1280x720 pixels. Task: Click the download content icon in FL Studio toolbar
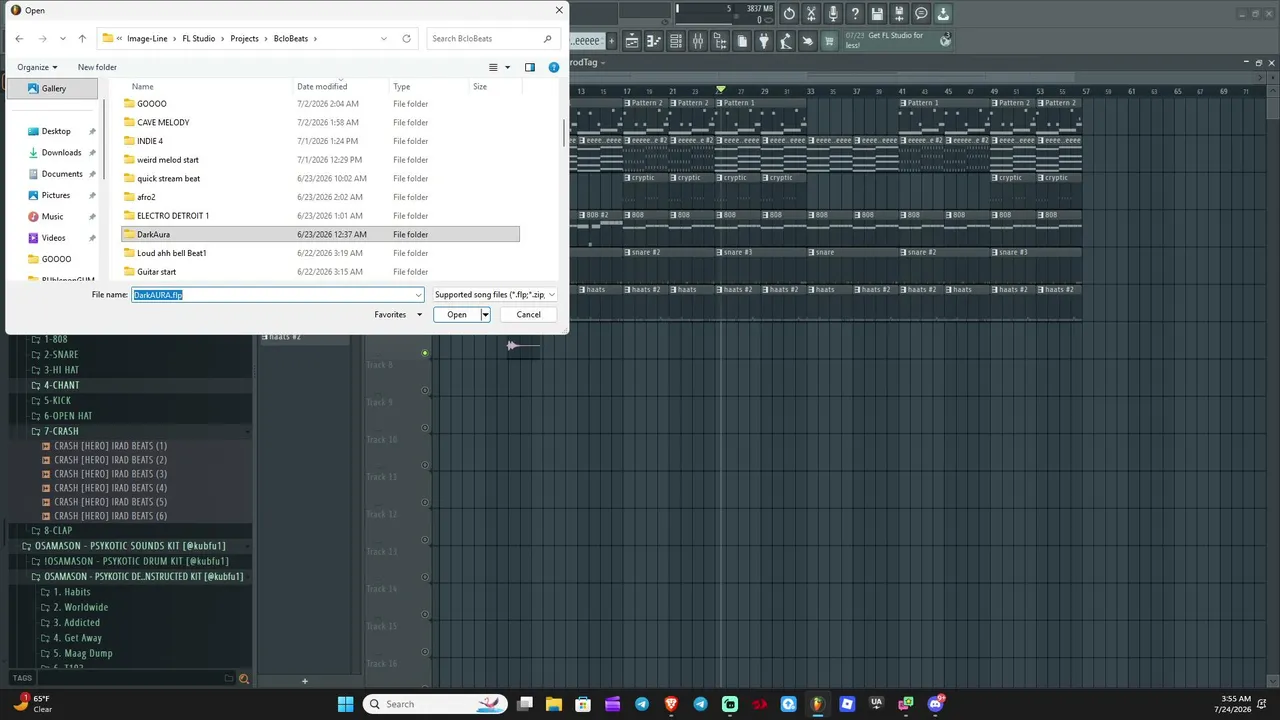[943, 14]
